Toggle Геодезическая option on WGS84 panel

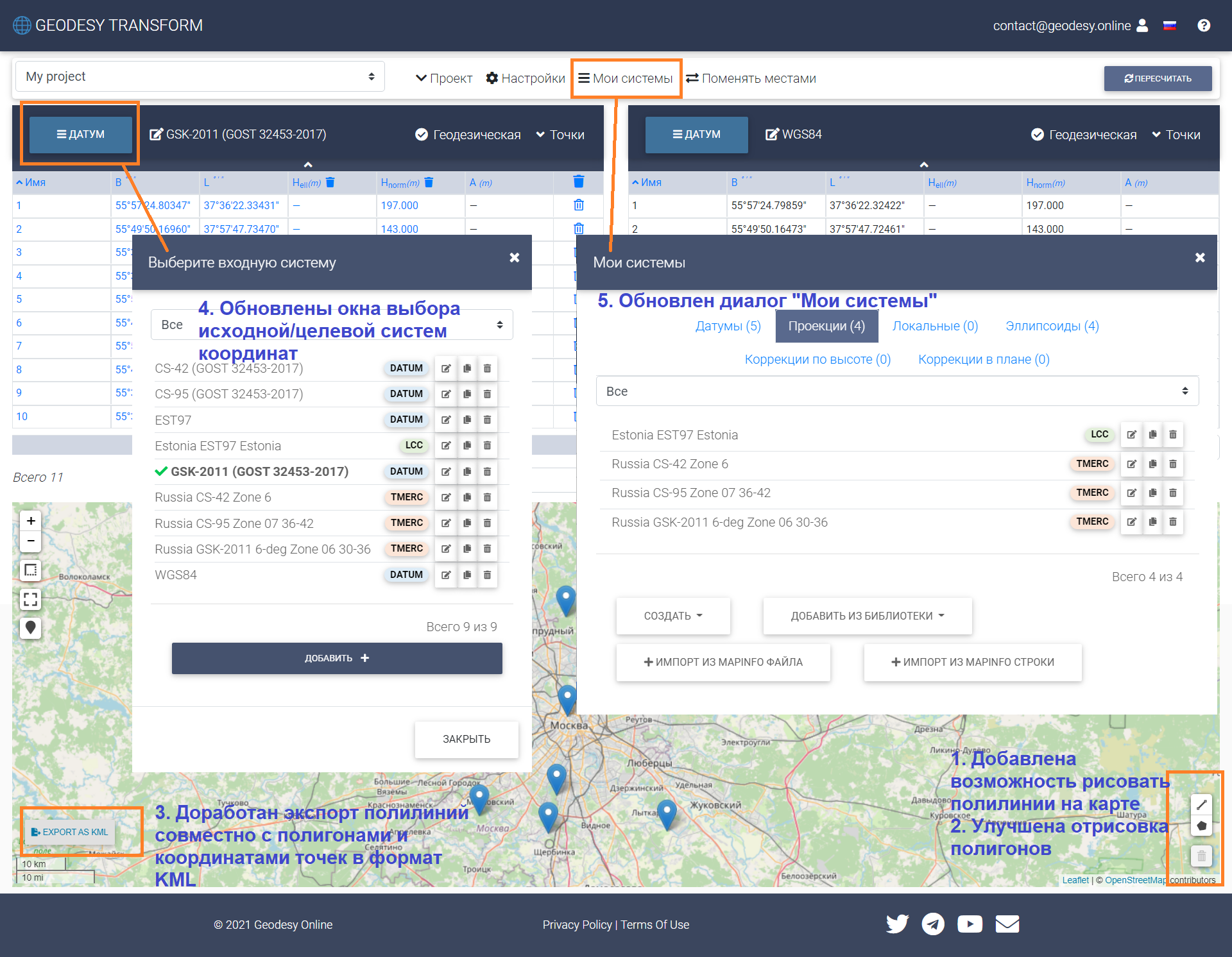coord(1084,135)
